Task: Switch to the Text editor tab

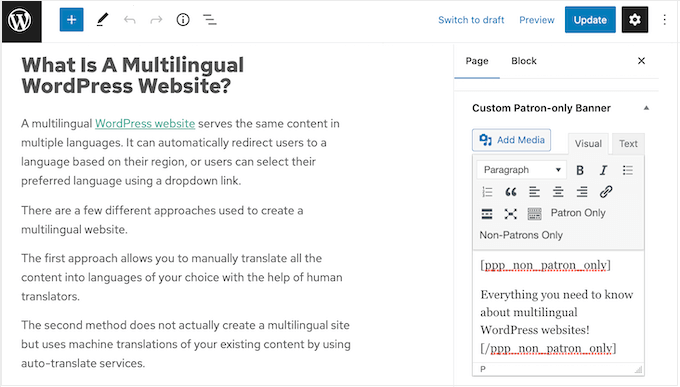Action: (628, 144)
